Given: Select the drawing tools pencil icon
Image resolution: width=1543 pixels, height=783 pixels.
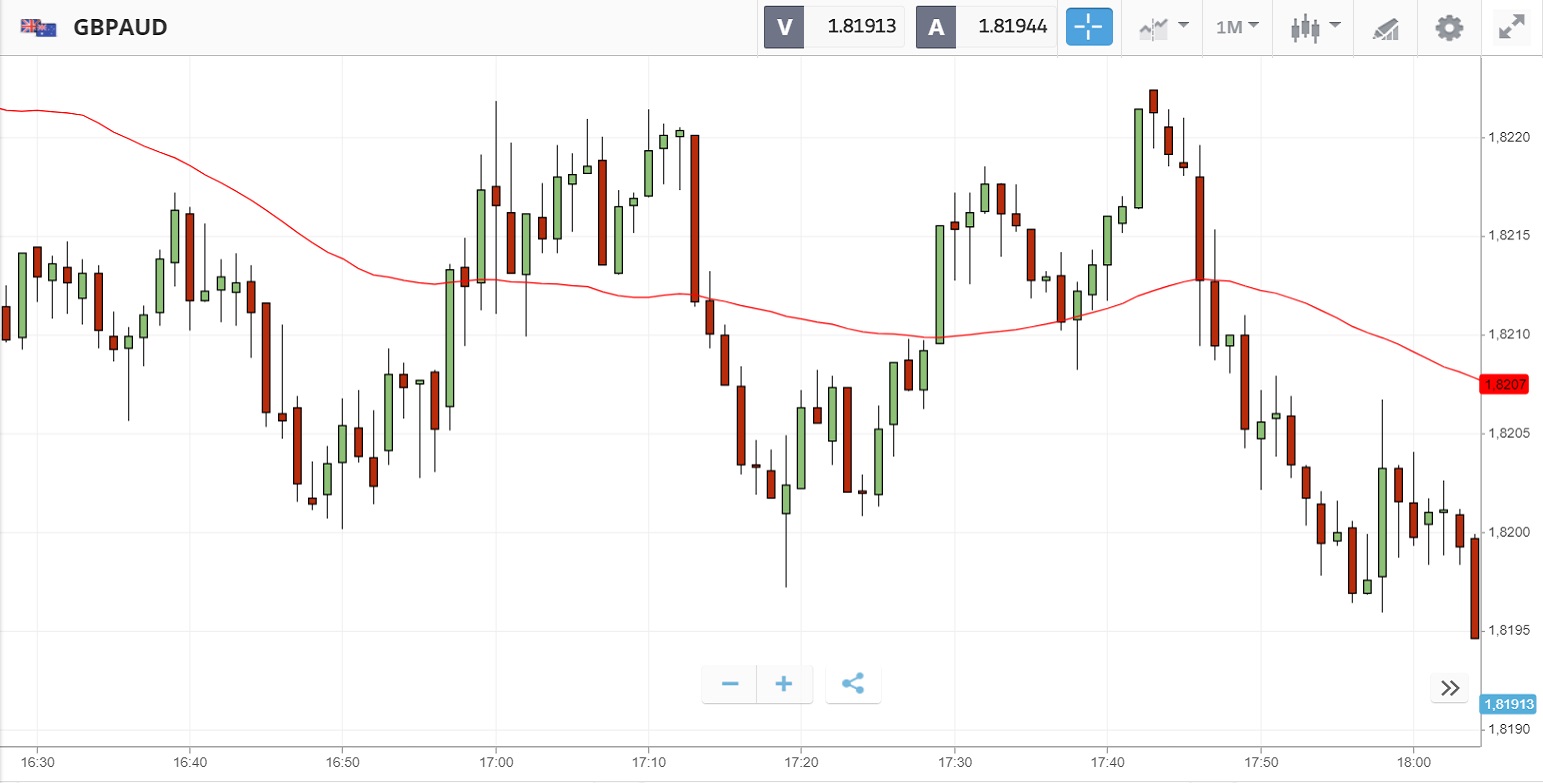Looking at the screenshot, I should 1384,27.
